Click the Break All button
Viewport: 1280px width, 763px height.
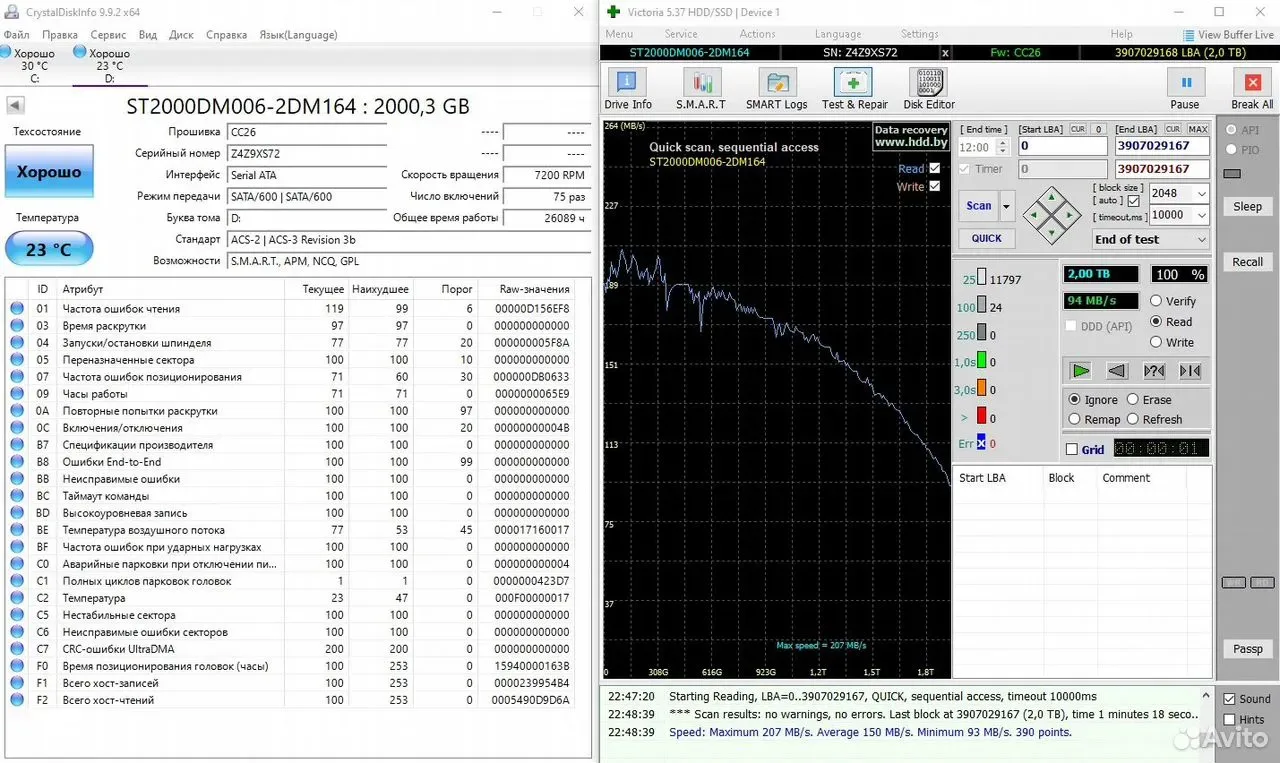[1252, 88]
